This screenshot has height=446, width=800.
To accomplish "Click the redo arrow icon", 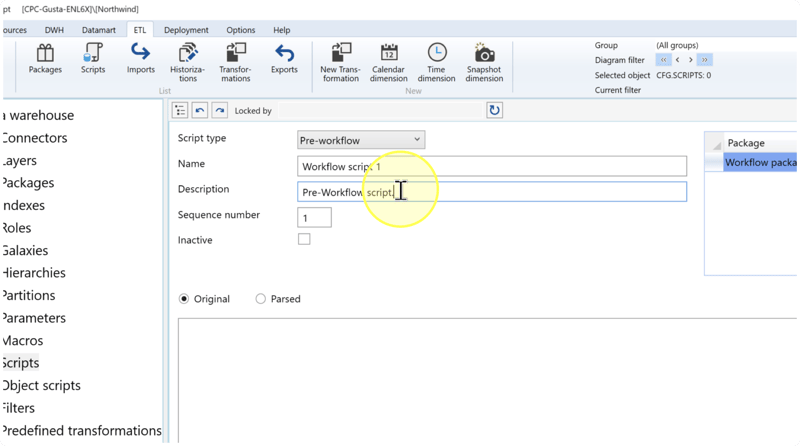I will tap(219, 110).
